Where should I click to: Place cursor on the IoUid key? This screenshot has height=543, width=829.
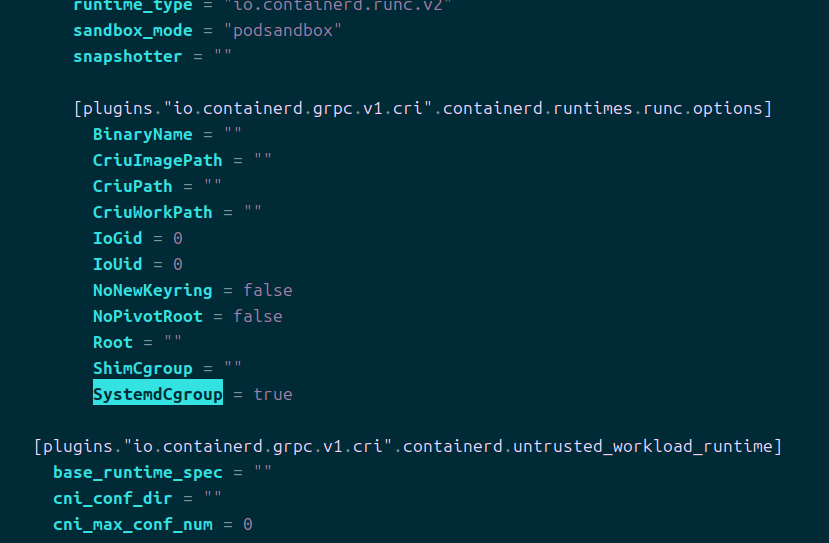click(117, 264)
